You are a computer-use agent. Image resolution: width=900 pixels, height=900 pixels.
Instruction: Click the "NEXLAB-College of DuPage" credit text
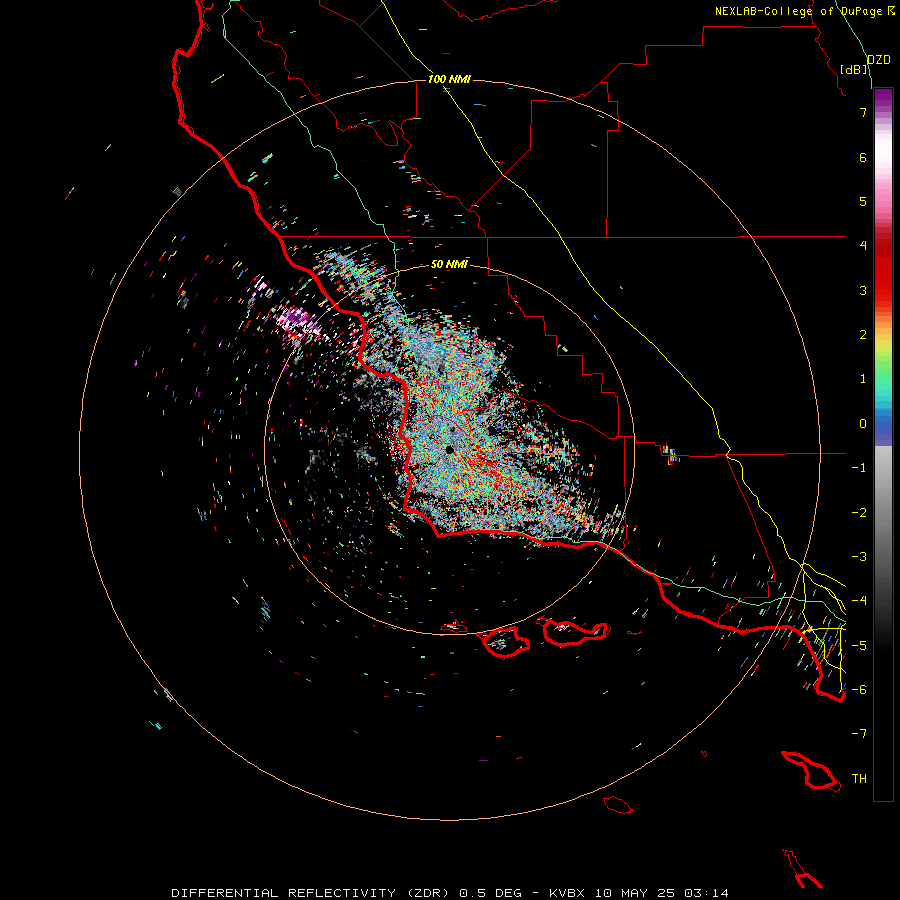(x=798, y=11)
